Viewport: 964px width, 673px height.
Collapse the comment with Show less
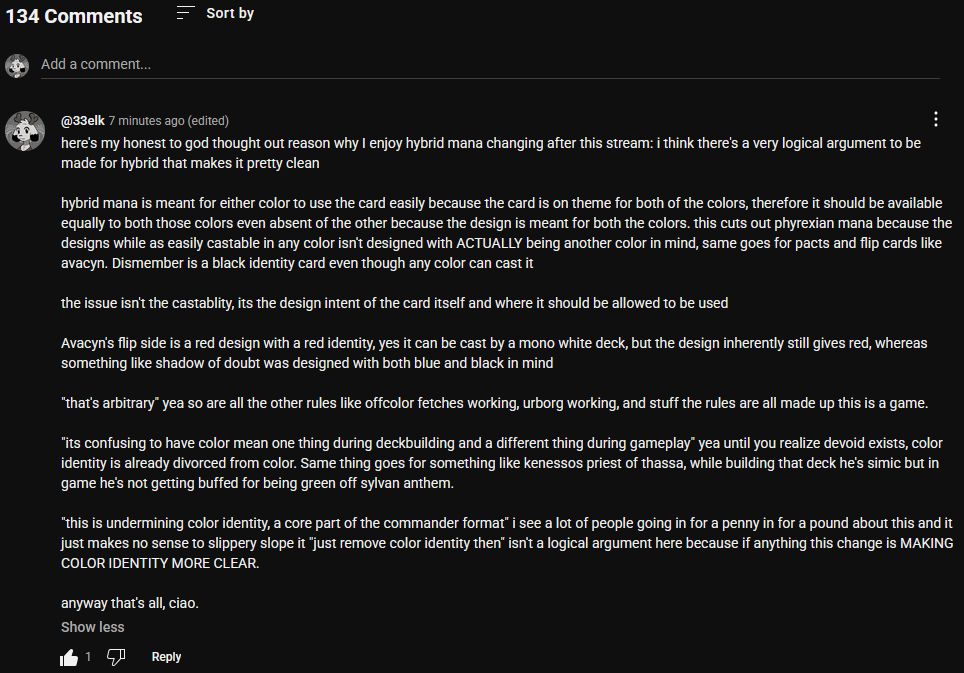tap(92, 627)
